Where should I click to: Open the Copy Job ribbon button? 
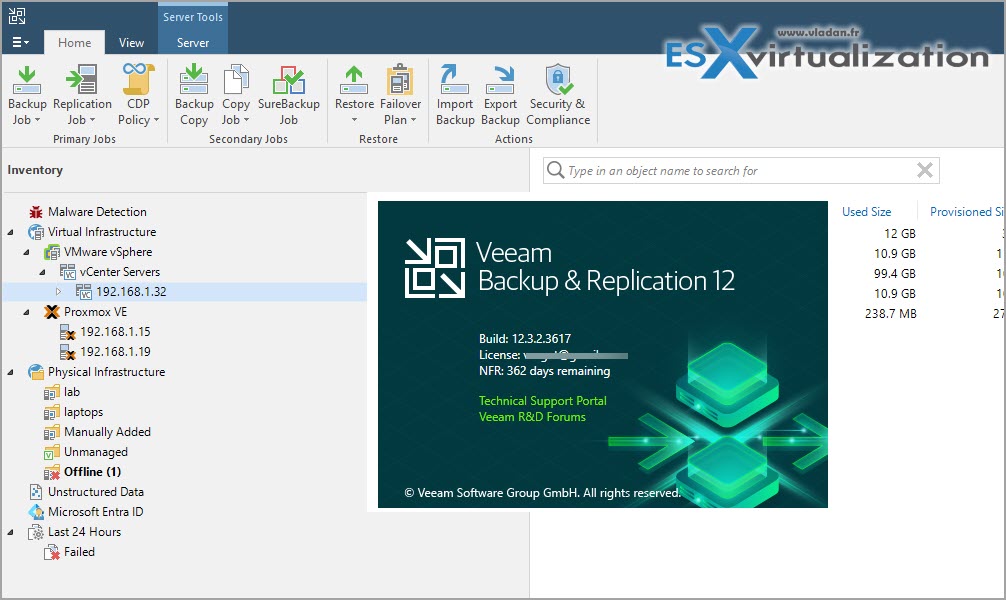pyautogui.click(x=235, y=95)
